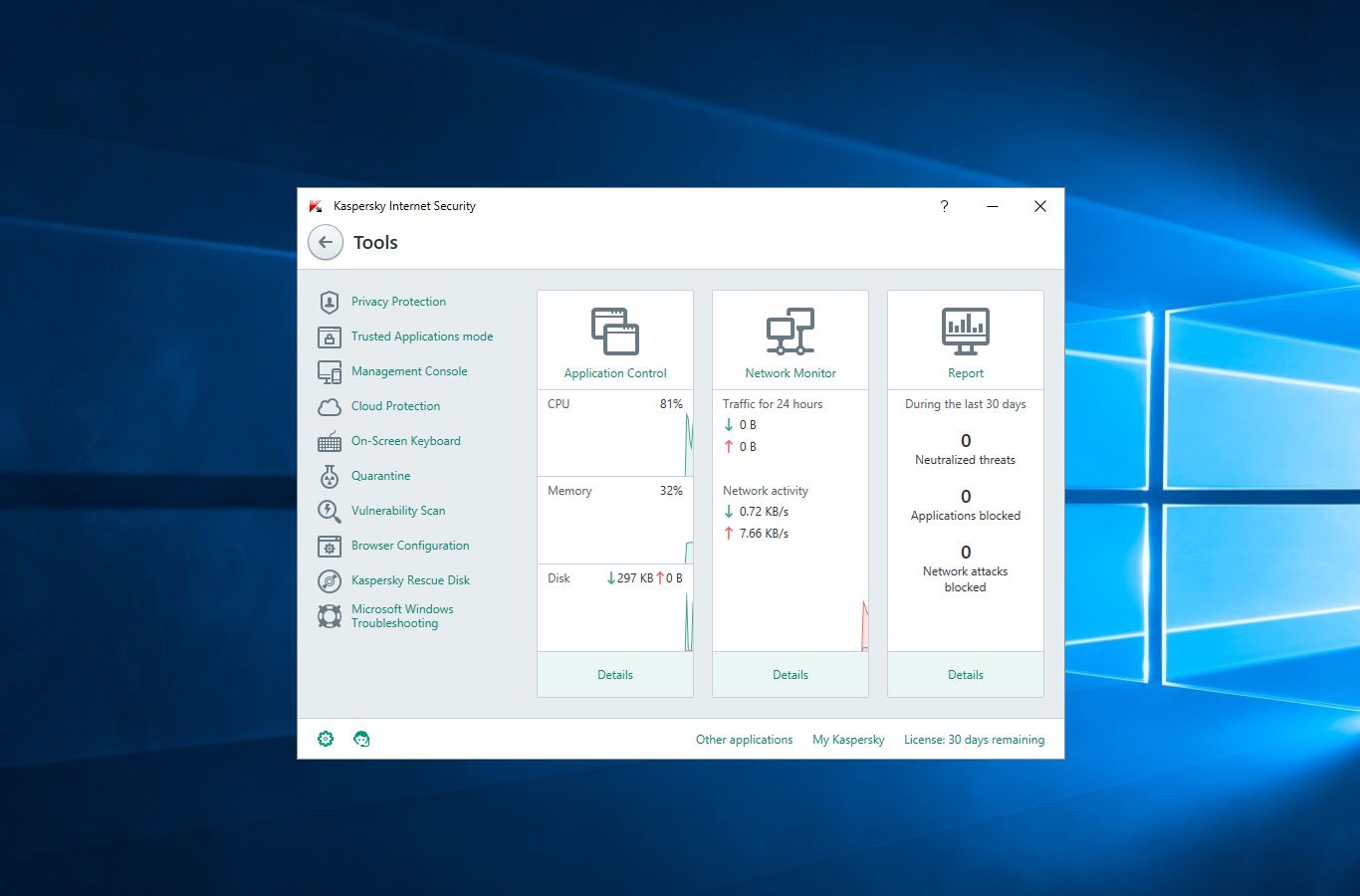
Task: Click the help question mark icon
Action: coord(944,206)
